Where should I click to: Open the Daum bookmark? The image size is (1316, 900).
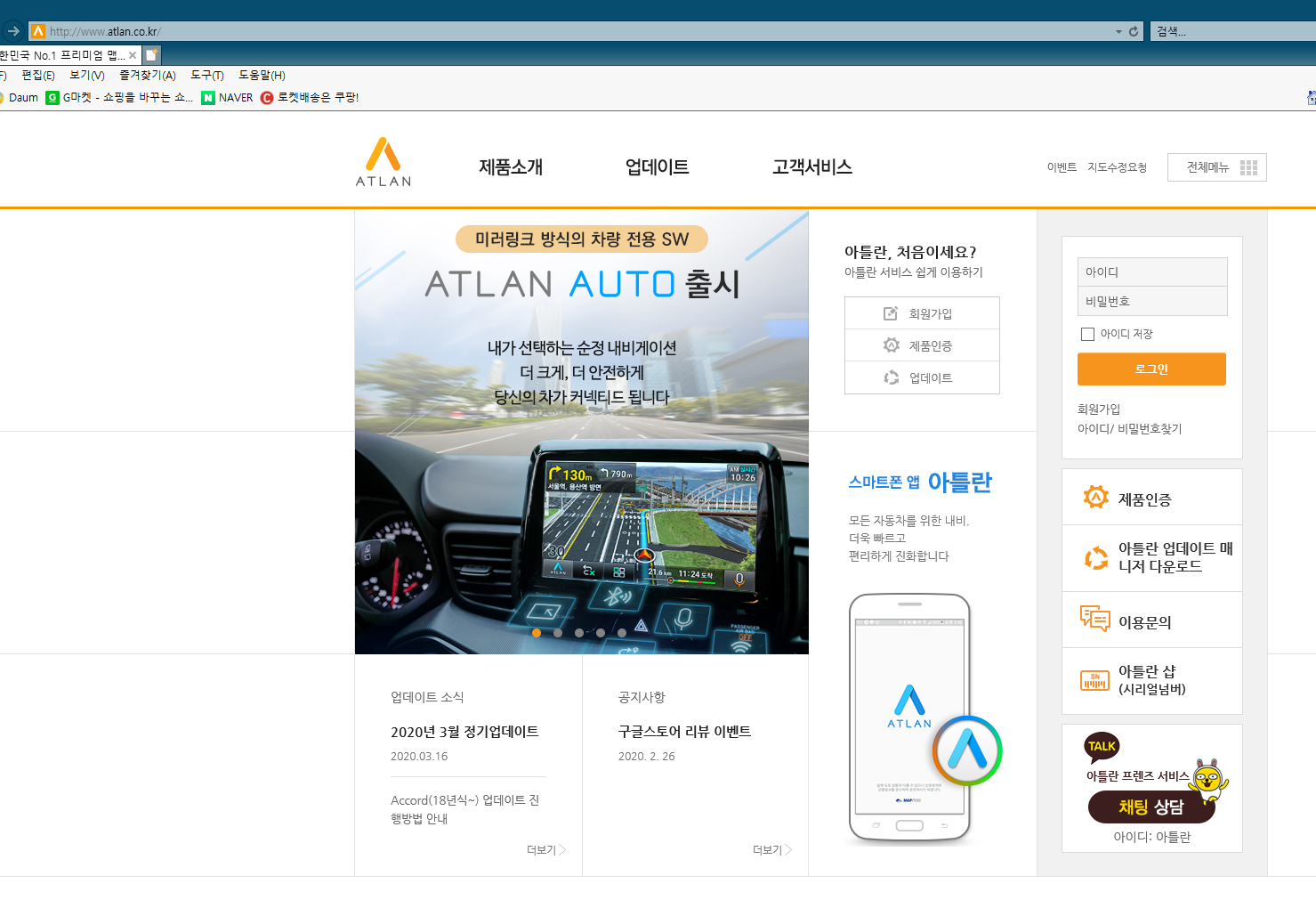20,98
